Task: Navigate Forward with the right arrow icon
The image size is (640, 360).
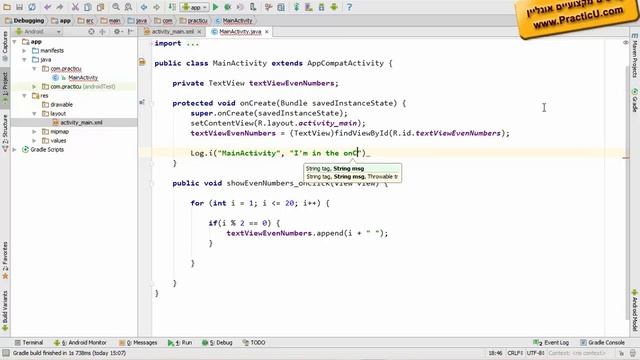Action: [x=156, y=7]
